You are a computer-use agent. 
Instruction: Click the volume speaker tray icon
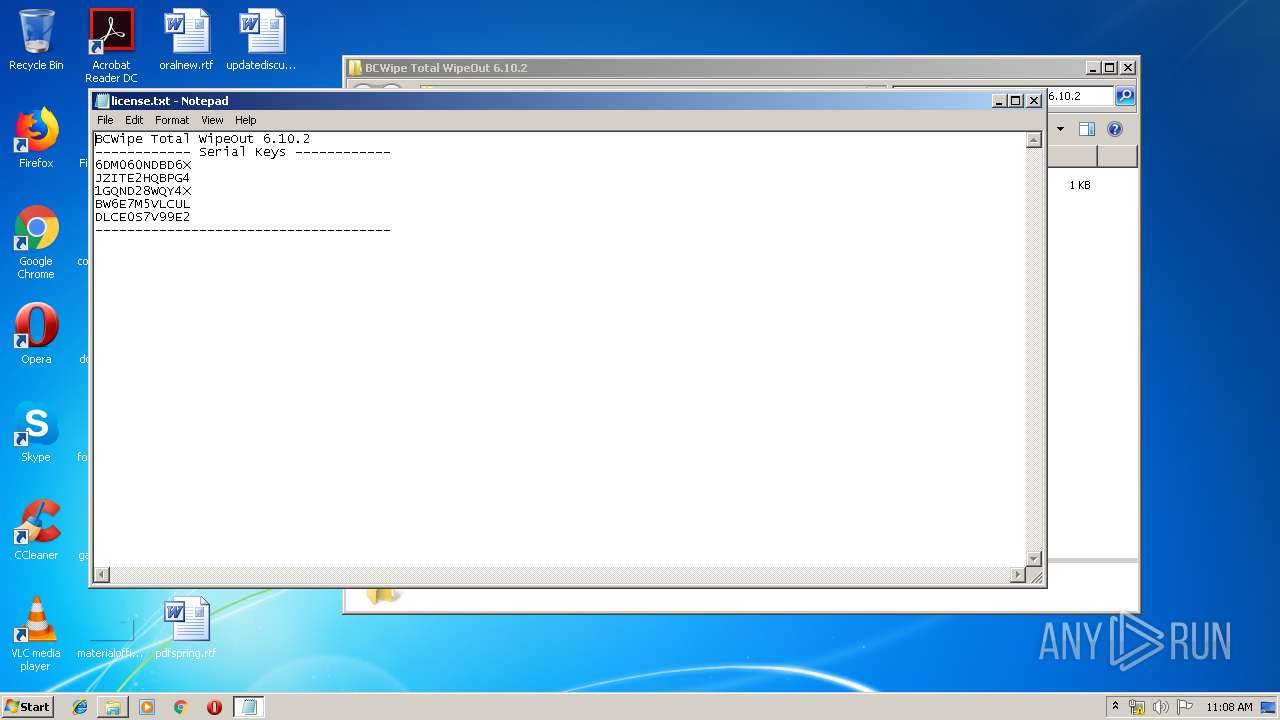pyautogui.click(x=1161, y=707)
